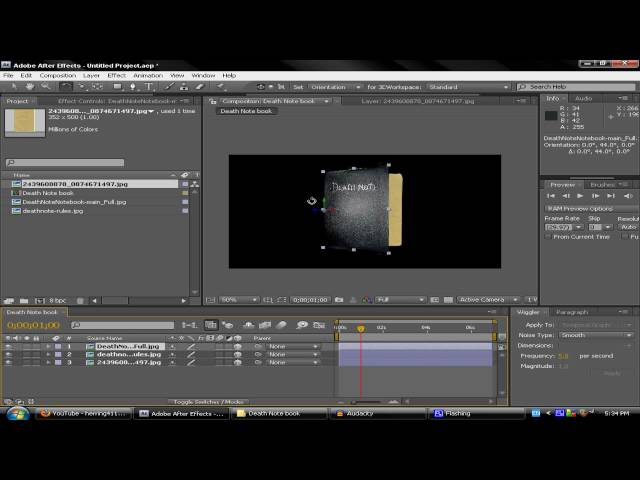Toggle 3D layer switch for layer 1
This screenshot has width=640, height=480.
238,347
